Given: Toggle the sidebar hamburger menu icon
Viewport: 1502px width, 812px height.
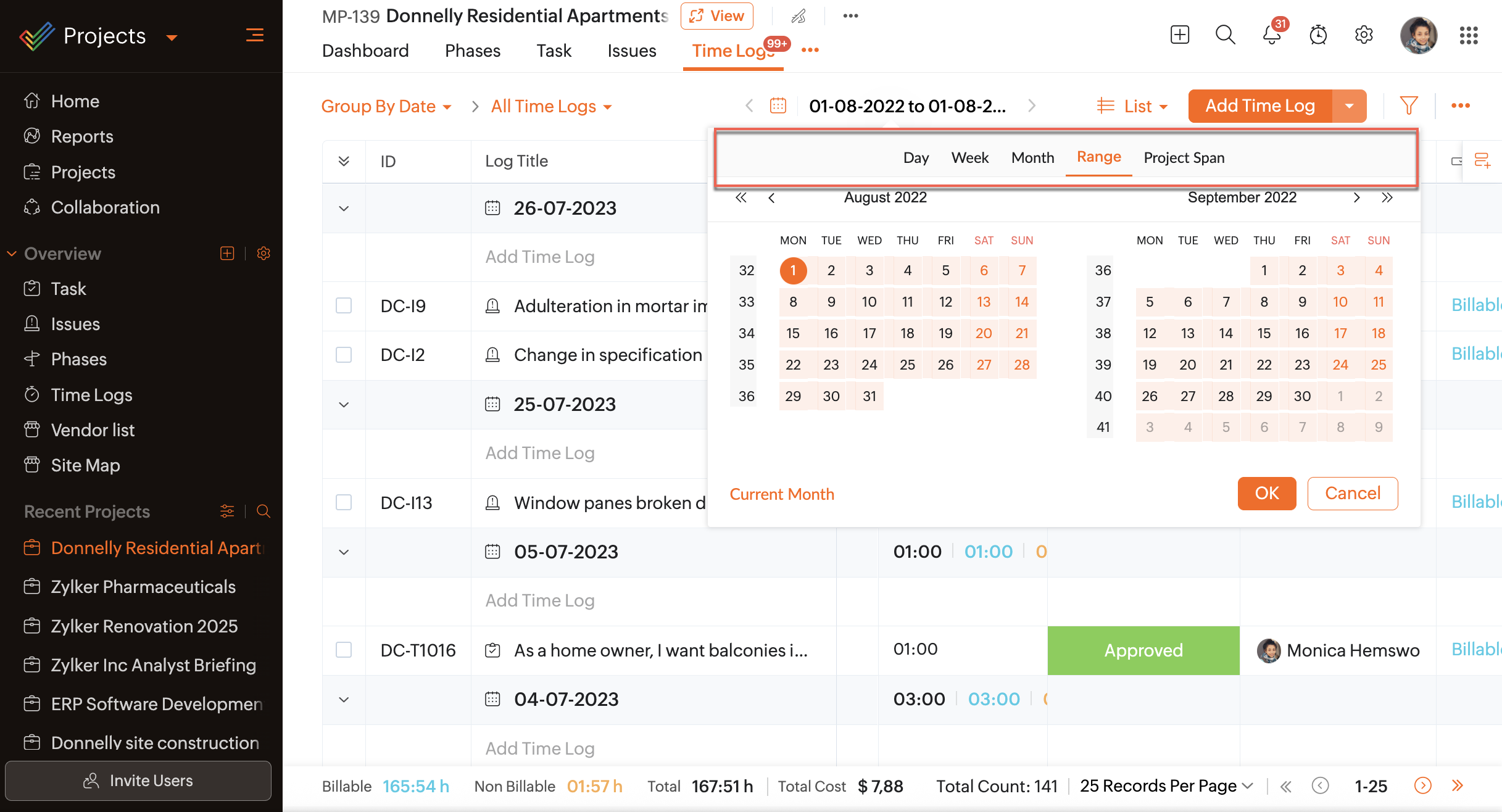Looking at the screenshot, I should click(x=254, y=35).
